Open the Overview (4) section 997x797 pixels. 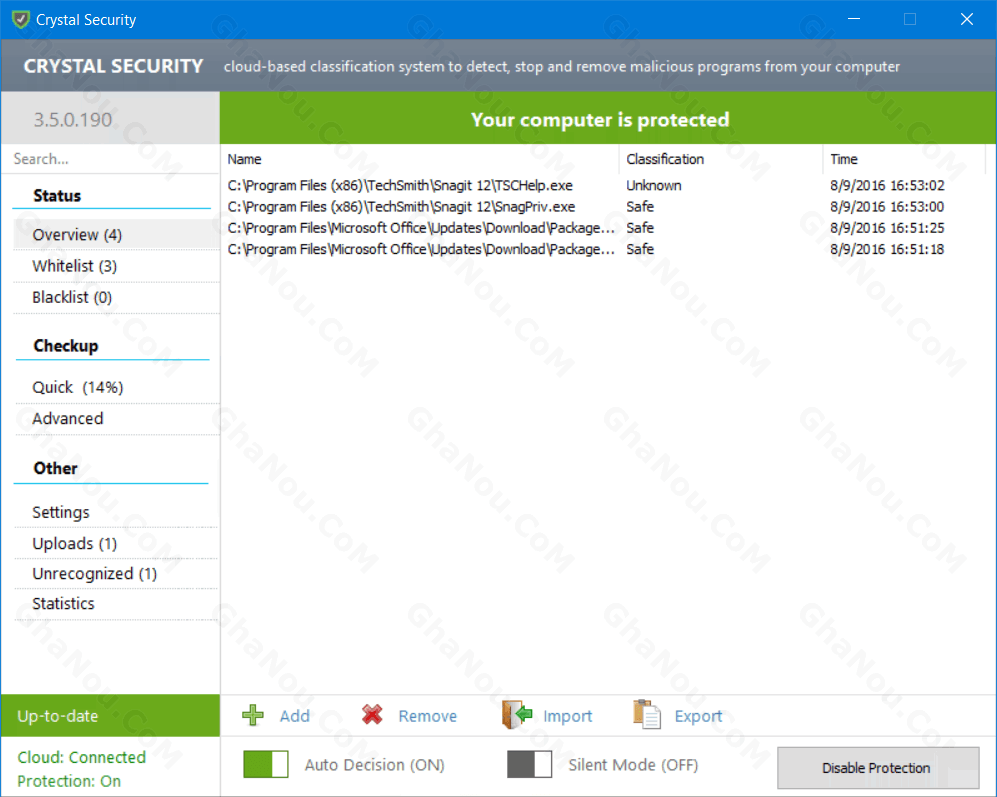coord(116,235)
